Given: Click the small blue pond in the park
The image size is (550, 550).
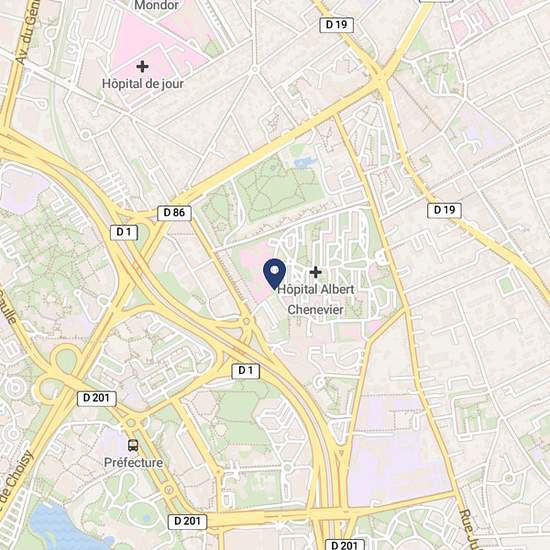Looking at the screenshot, I should coord(304,162).
